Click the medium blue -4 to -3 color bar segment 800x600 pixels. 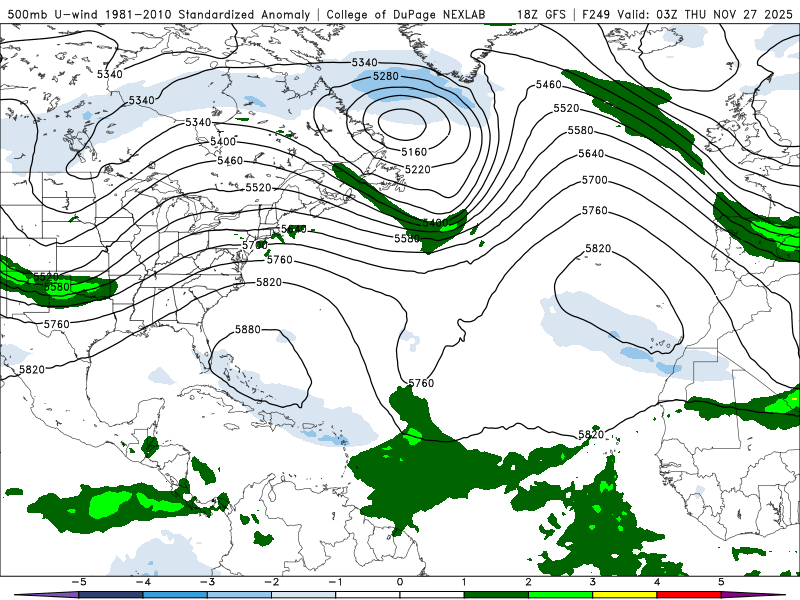[x=175, y=595]
